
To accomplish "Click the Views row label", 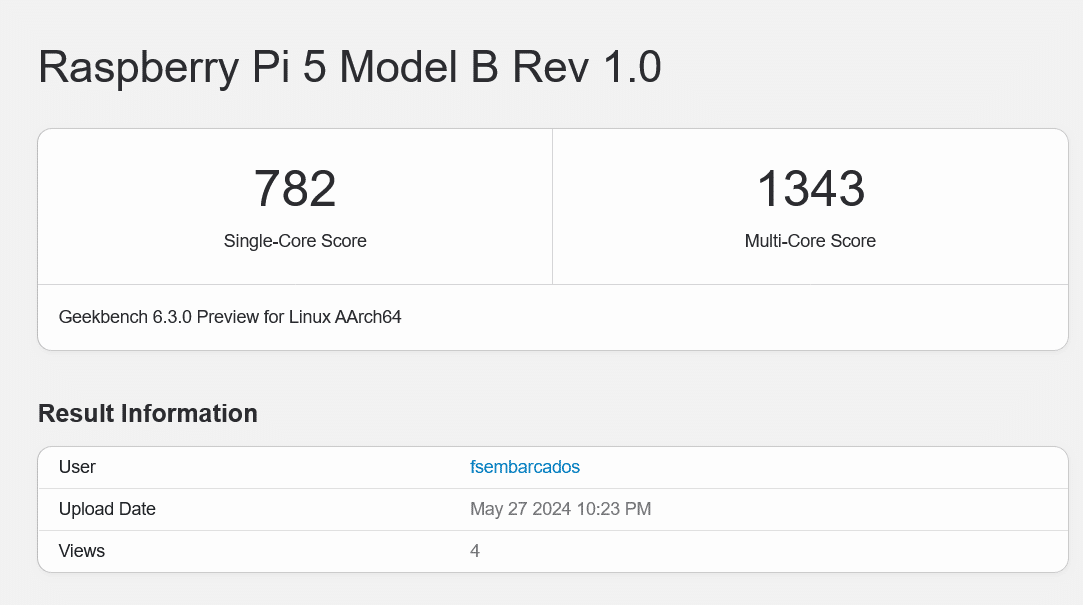I will 82,551.
